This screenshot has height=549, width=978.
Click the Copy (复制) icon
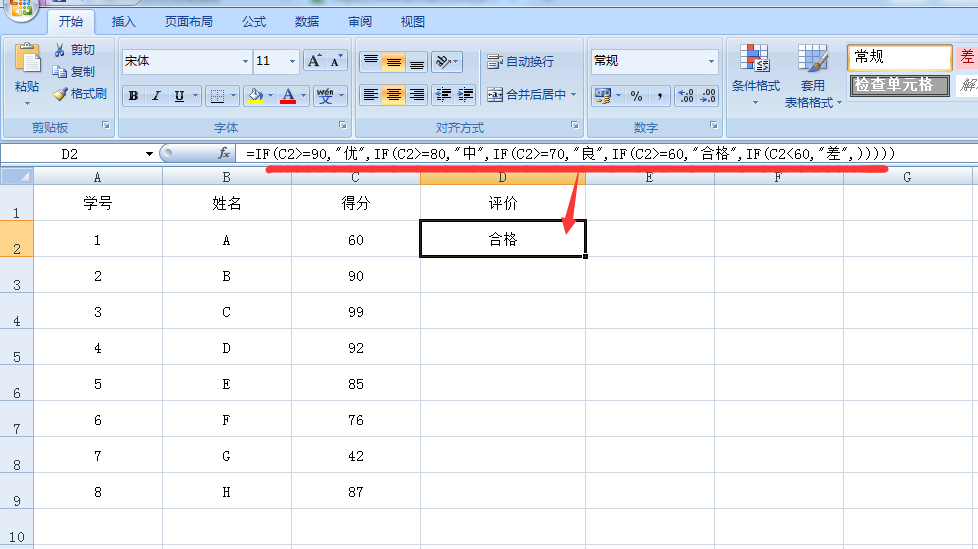pyautogui.click(x=60, y=72)
